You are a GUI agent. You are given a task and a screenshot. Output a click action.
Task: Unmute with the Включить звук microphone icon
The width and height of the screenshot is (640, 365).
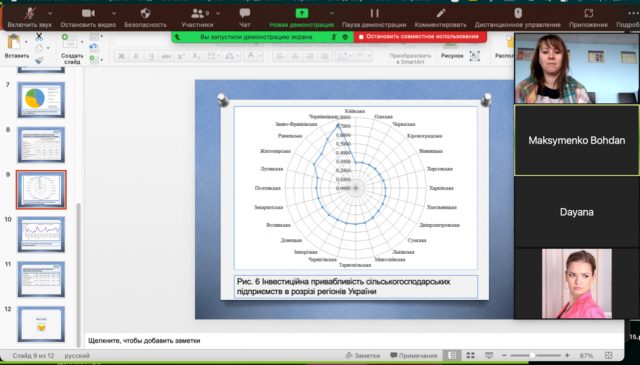point(29,14)
